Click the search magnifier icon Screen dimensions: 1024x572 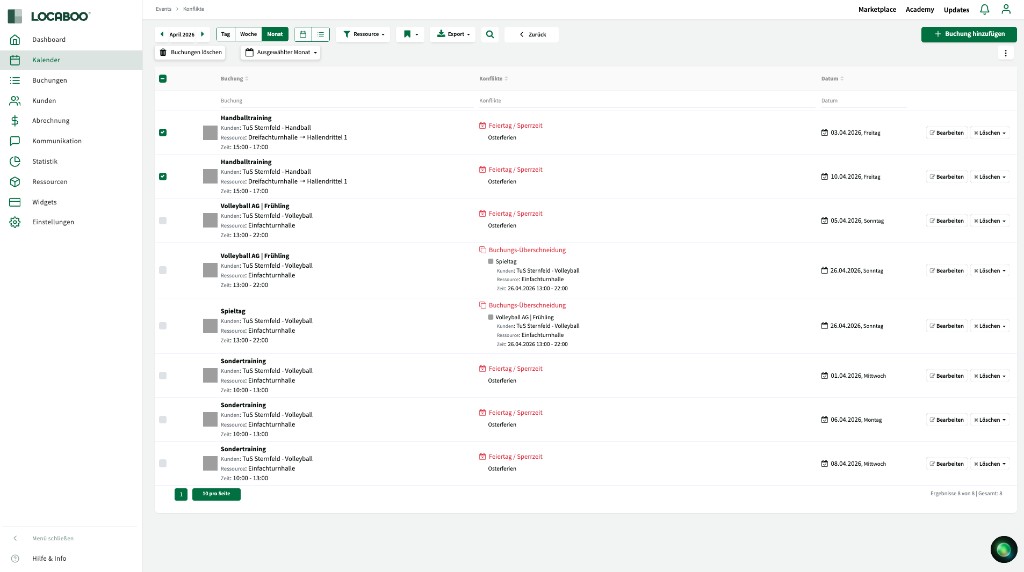pyautogui.click(x=490, y=34)
